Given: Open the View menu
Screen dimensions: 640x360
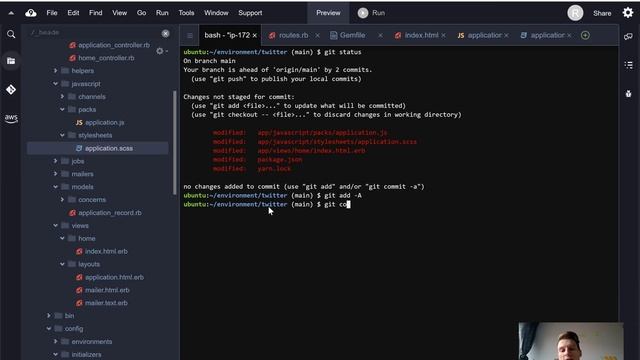Looking at the screenshot, I should pyautogui.click(x=120, y=13).
